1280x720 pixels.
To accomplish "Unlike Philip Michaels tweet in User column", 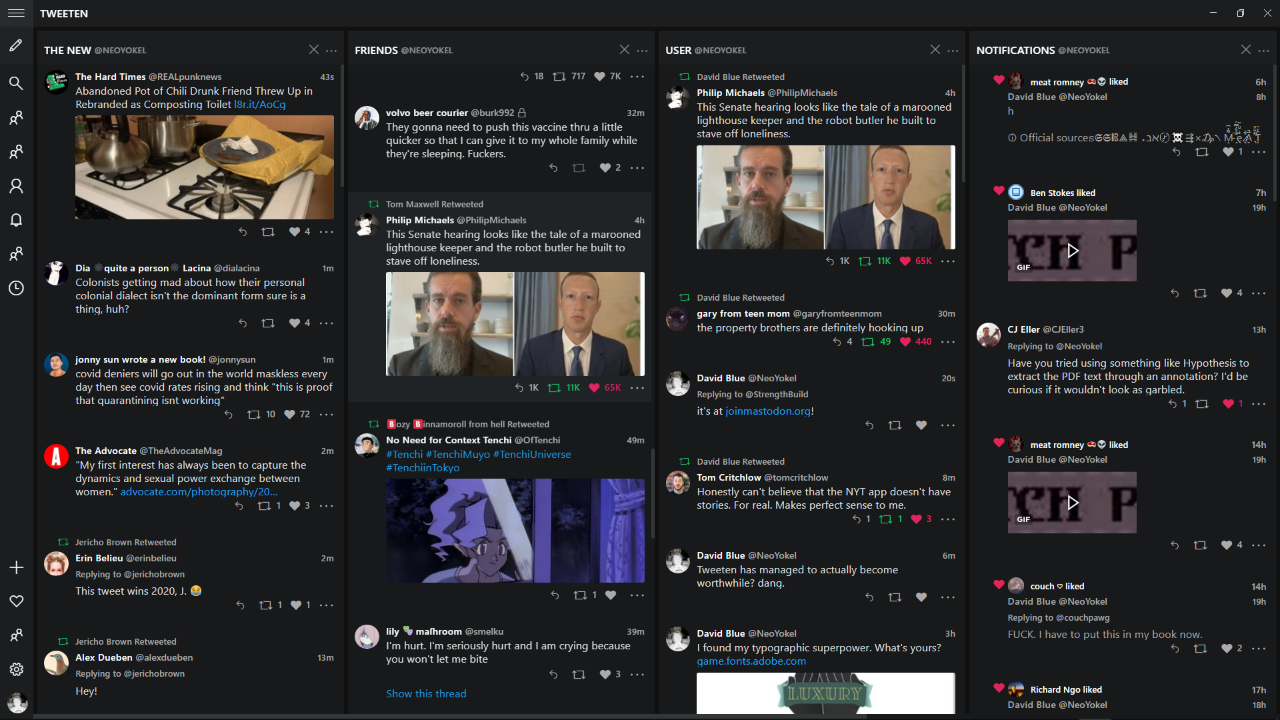I will click(906, 261).
